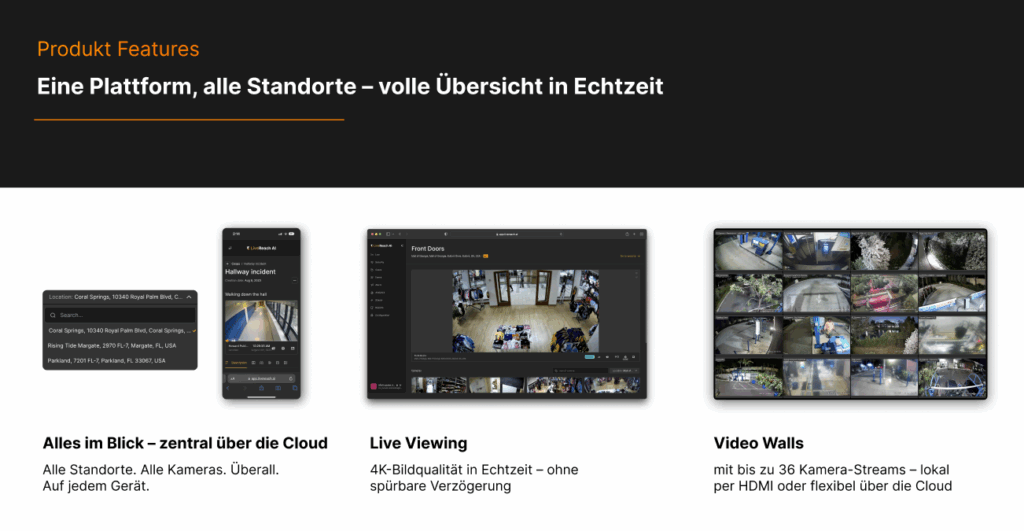The image size is (1024, 531).
Task: Click the options button beside the Creation date
Action: [x=295, y=280]
